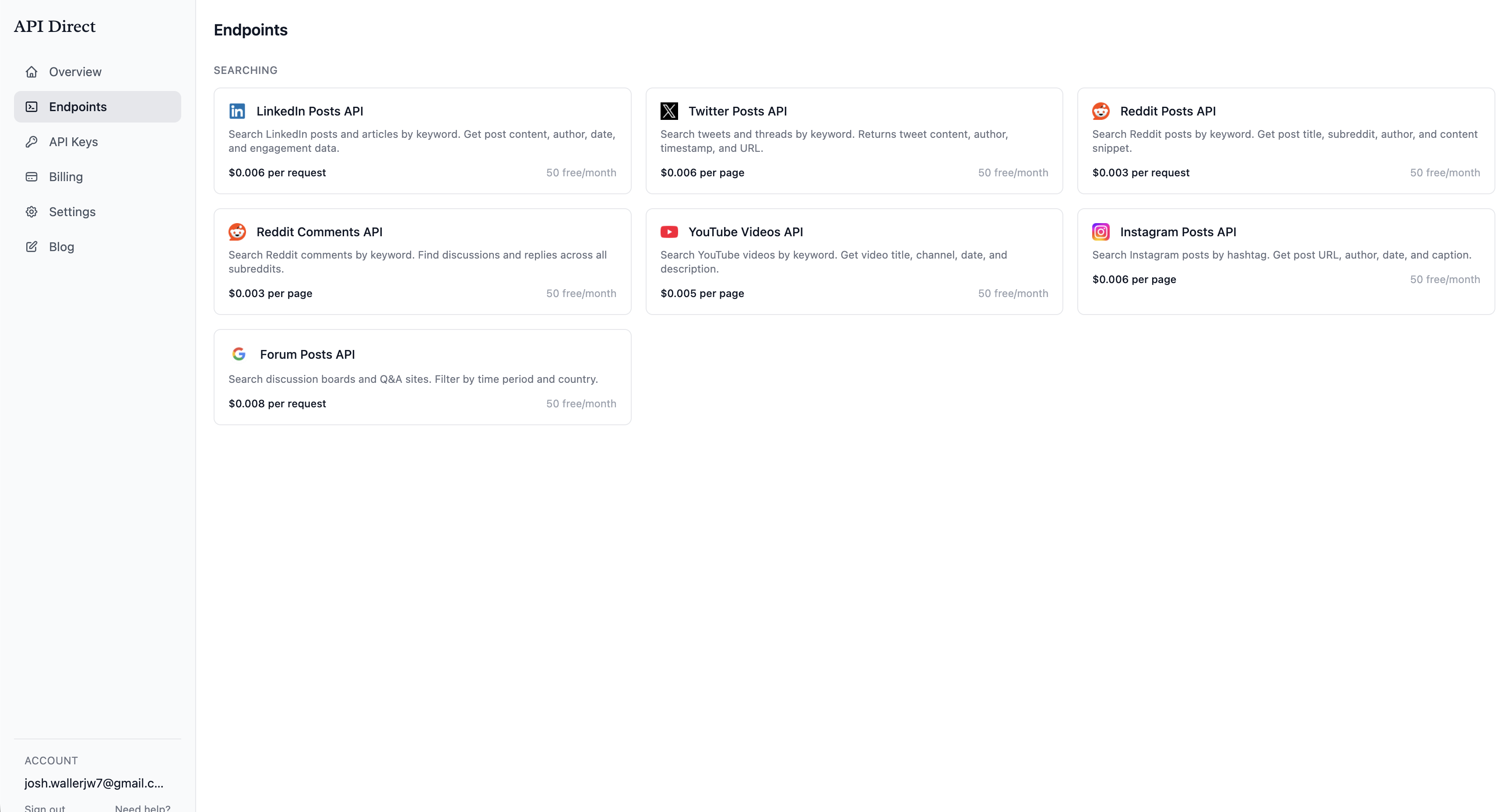Click the X icon on Twitter Posts API card
This screenshot has height=812, width=1512.
(668, 110)
